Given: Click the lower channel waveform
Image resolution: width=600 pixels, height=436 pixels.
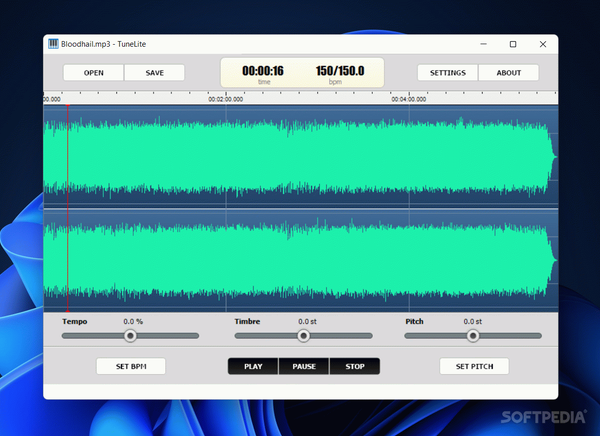Looking at the screenshot, I should click(300, 260).
